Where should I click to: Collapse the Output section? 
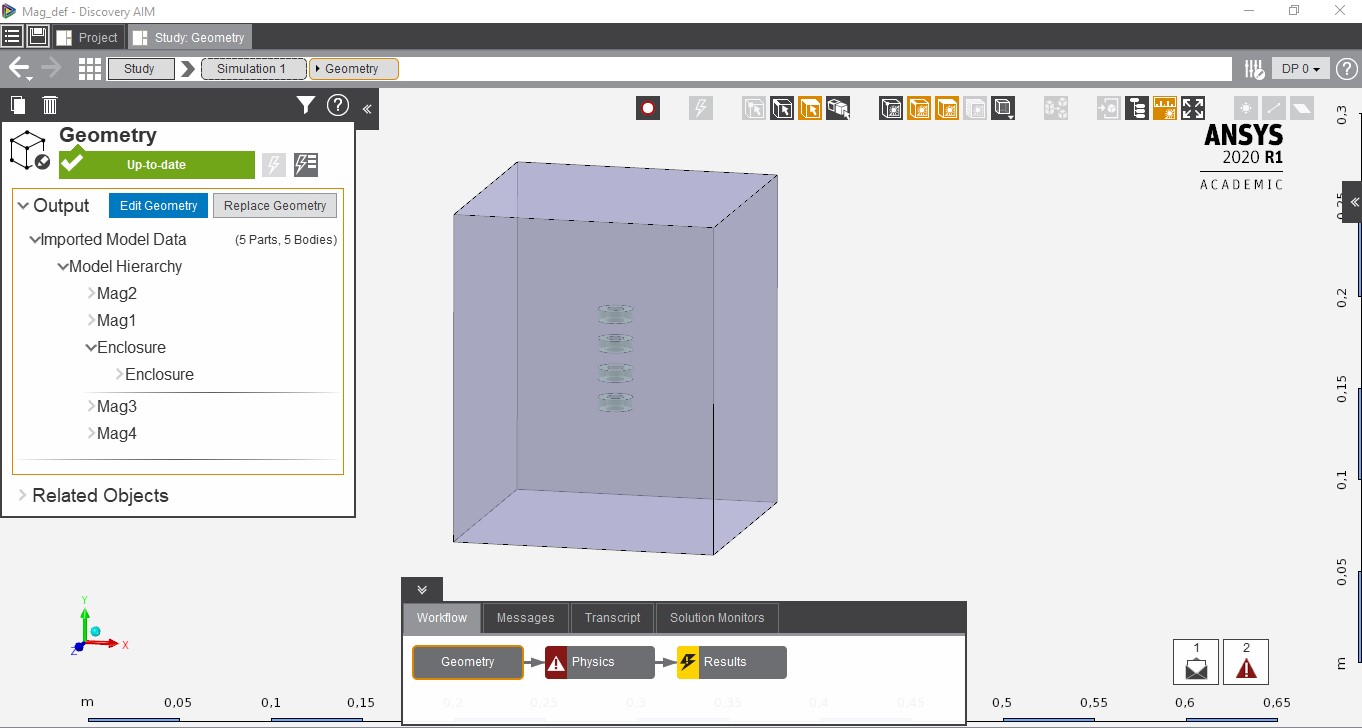pos(24,206)
